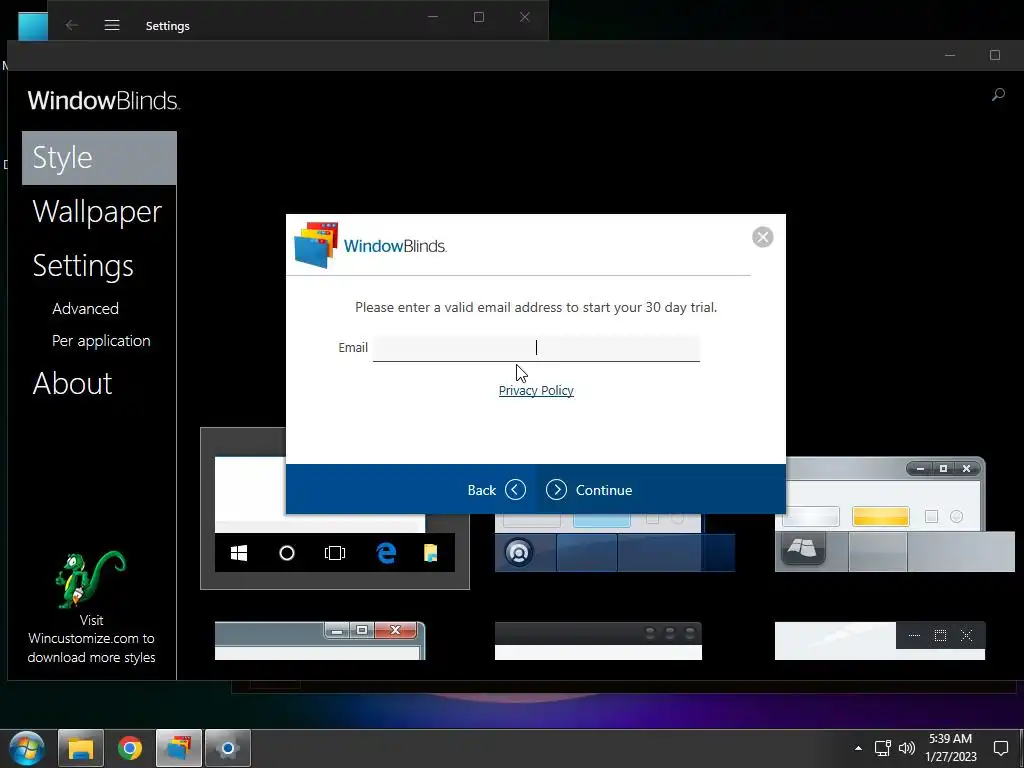Open Advanced settings sub-item

[x=86, y=308]
